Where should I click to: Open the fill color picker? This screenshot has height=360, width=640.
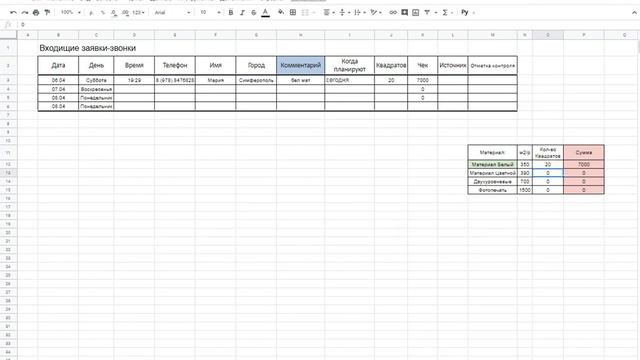click(x=281, y=13)
